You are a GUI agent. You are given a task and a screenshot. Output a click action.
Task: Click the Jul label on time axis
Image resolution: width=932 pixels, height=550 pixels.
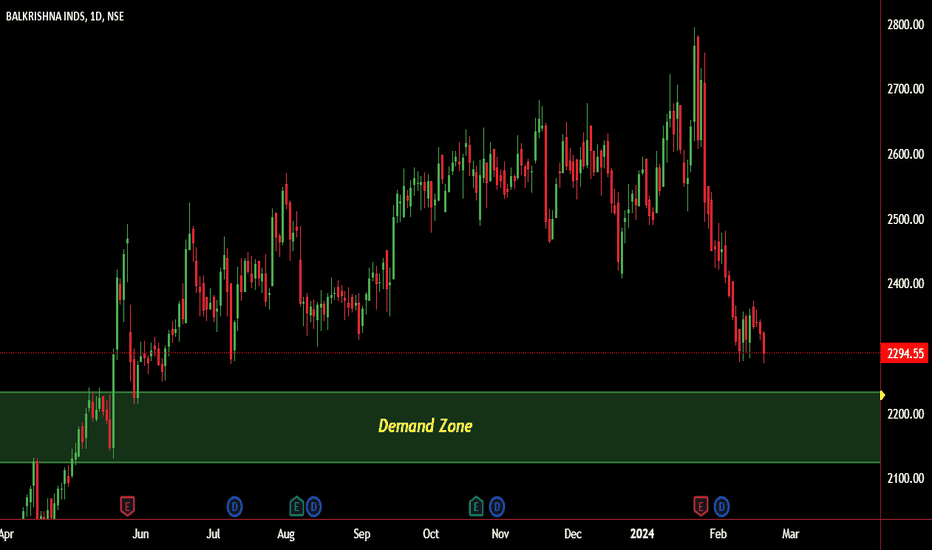pyautogui.click(x=213, y=534)
